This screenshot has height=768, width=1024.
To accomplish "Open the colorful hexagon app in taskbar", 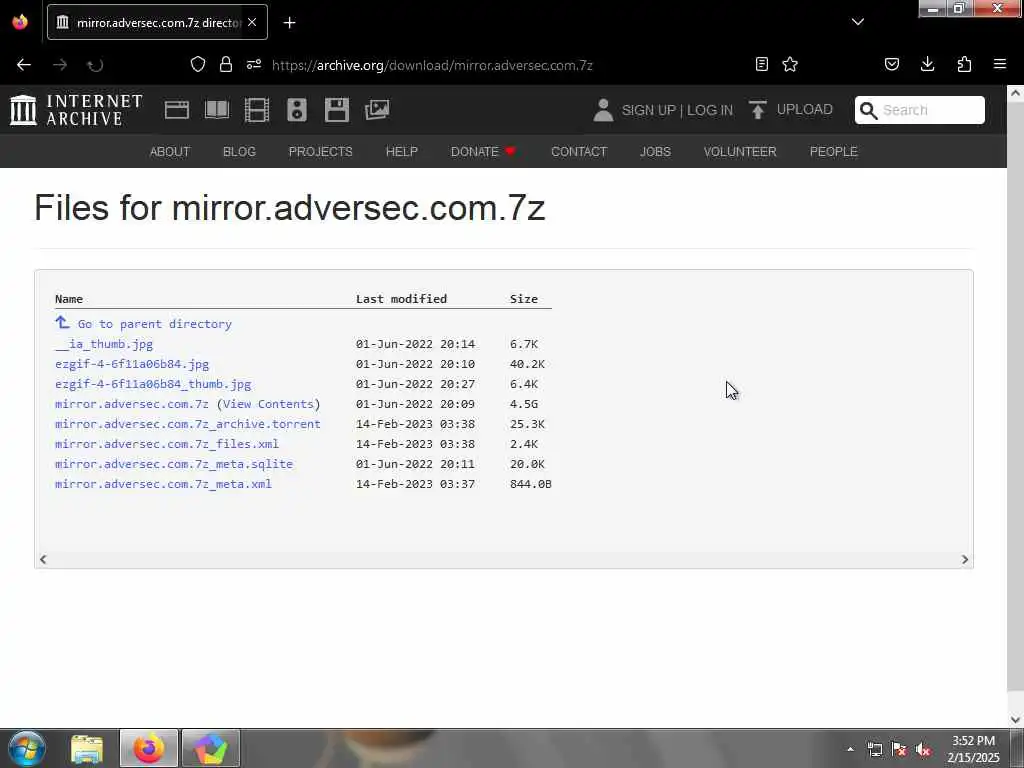I will (210, 748).
